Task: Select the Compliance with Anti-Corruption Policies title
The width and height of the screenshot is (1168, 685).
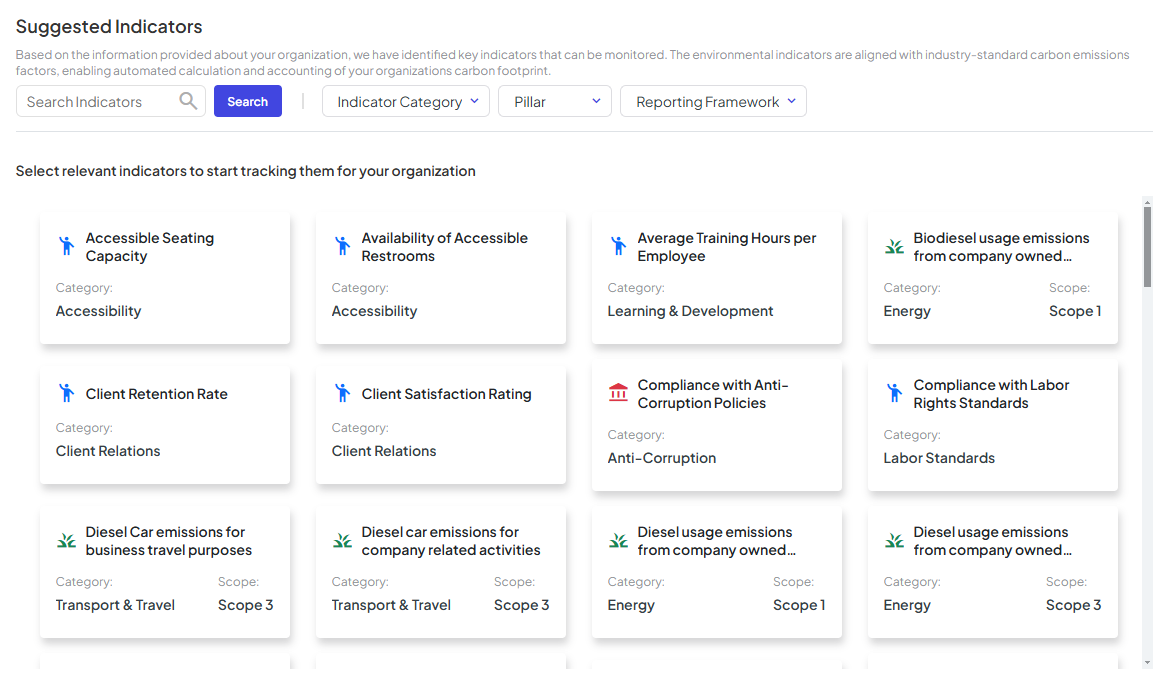Action: pyautogui.click(x=713, y=394)
